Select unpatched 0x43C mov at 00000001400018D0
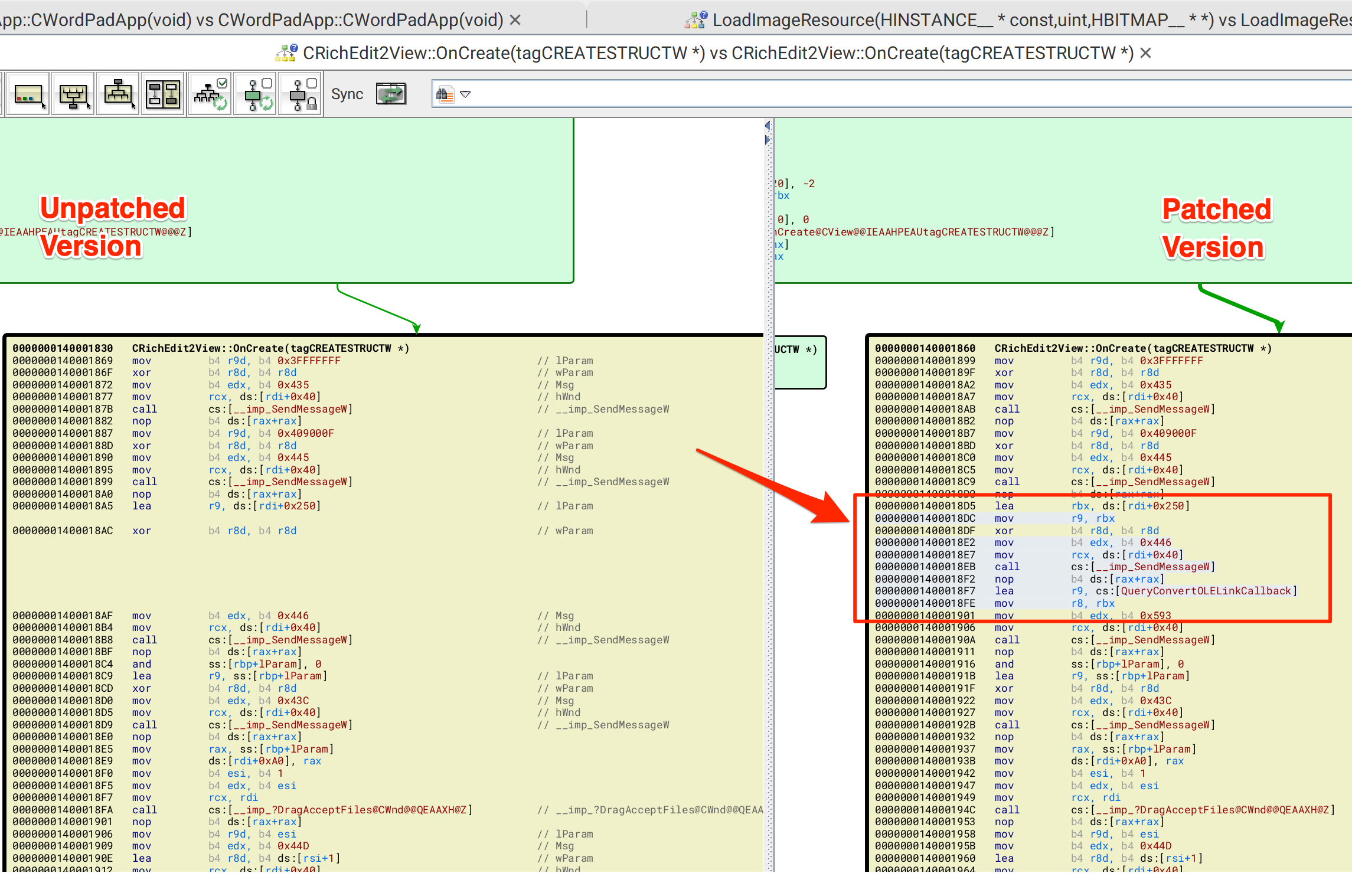Image resolution: width=1352 pixels, height=896 pixels. (161, 701)
